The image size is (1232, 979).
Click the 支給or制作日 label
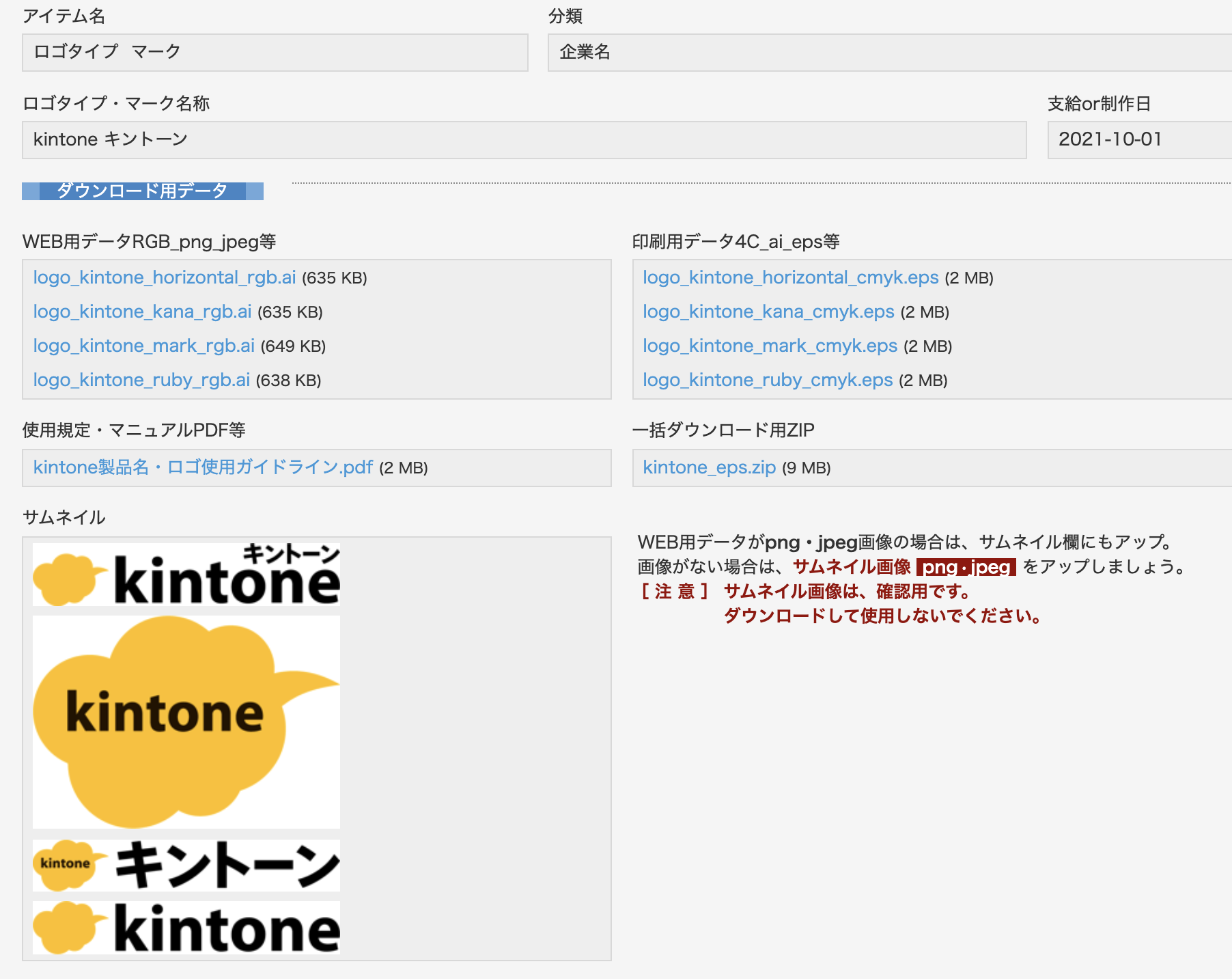tap(1100, 103)
